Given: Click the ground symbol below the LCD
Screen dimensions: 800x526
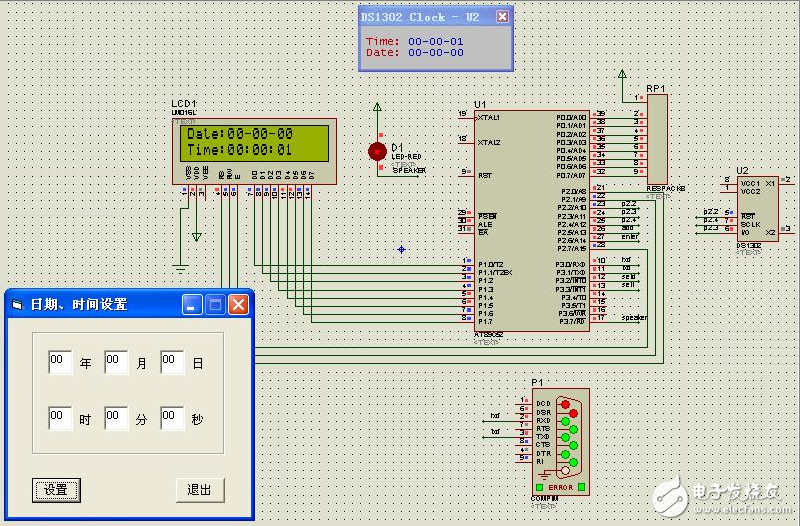Looking at the screenshot, I should [x=181, y=265].
